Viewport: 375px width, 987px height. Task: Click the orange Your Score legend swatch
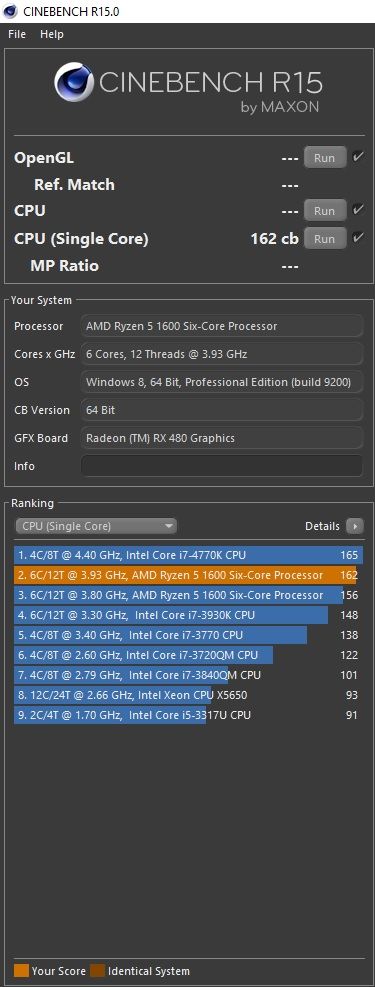(21, 971)
